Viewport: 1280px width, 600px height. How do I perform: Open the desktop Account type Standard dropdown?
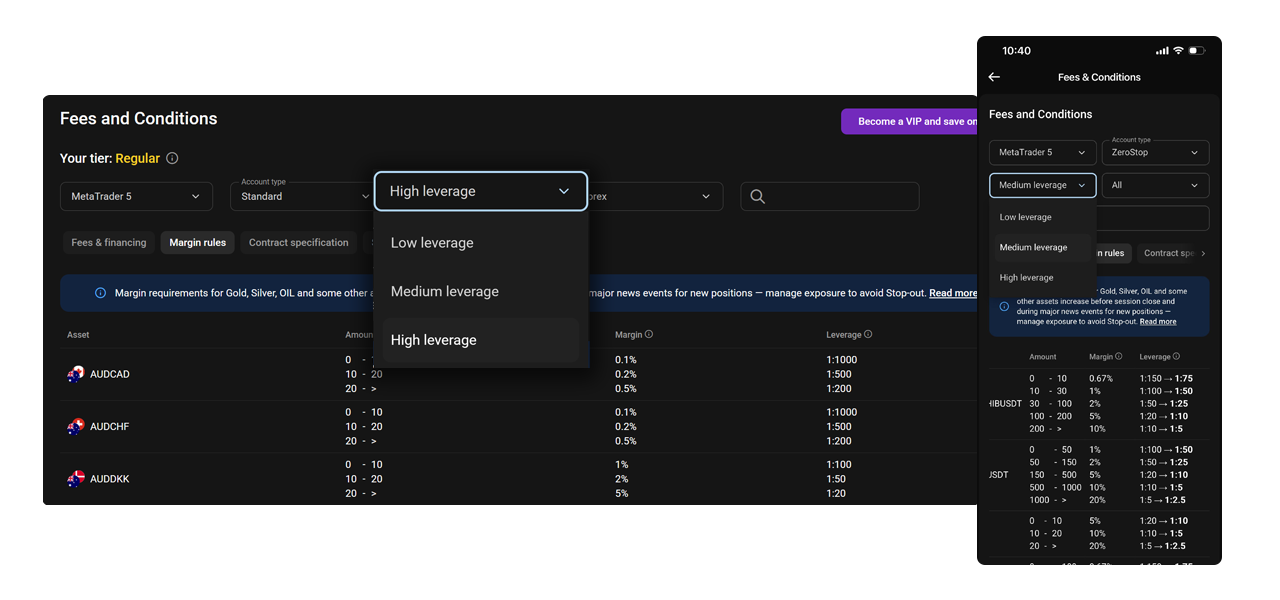304,197
